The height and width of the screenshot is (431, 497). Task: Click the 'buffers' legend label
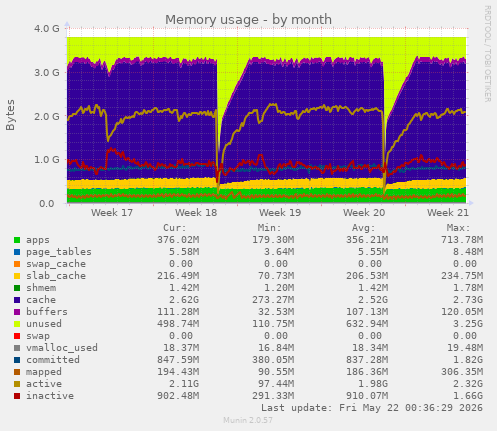(x=47, y=312)
